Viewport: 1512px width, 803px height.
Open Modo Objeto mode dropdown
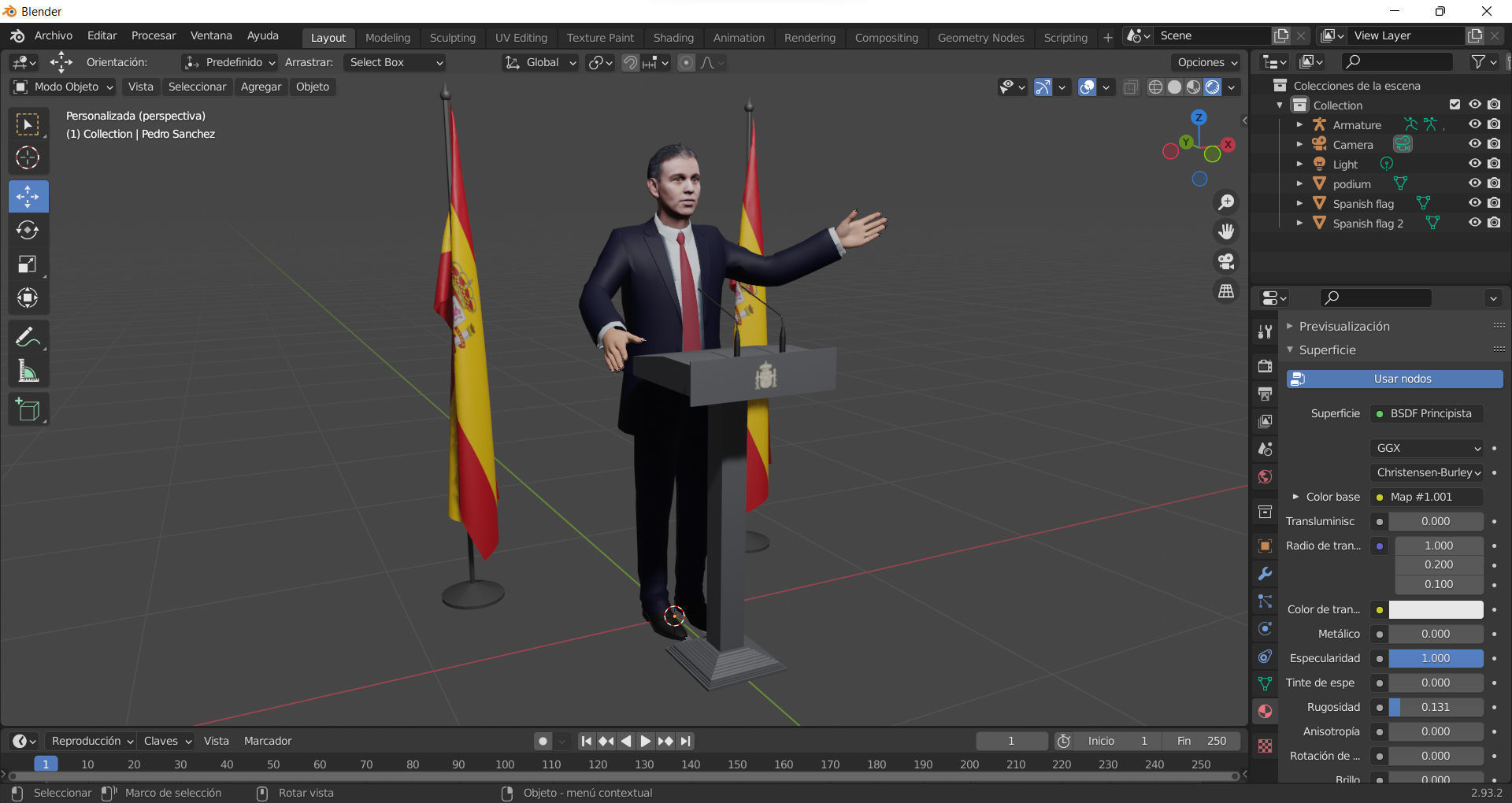[63, 87]
